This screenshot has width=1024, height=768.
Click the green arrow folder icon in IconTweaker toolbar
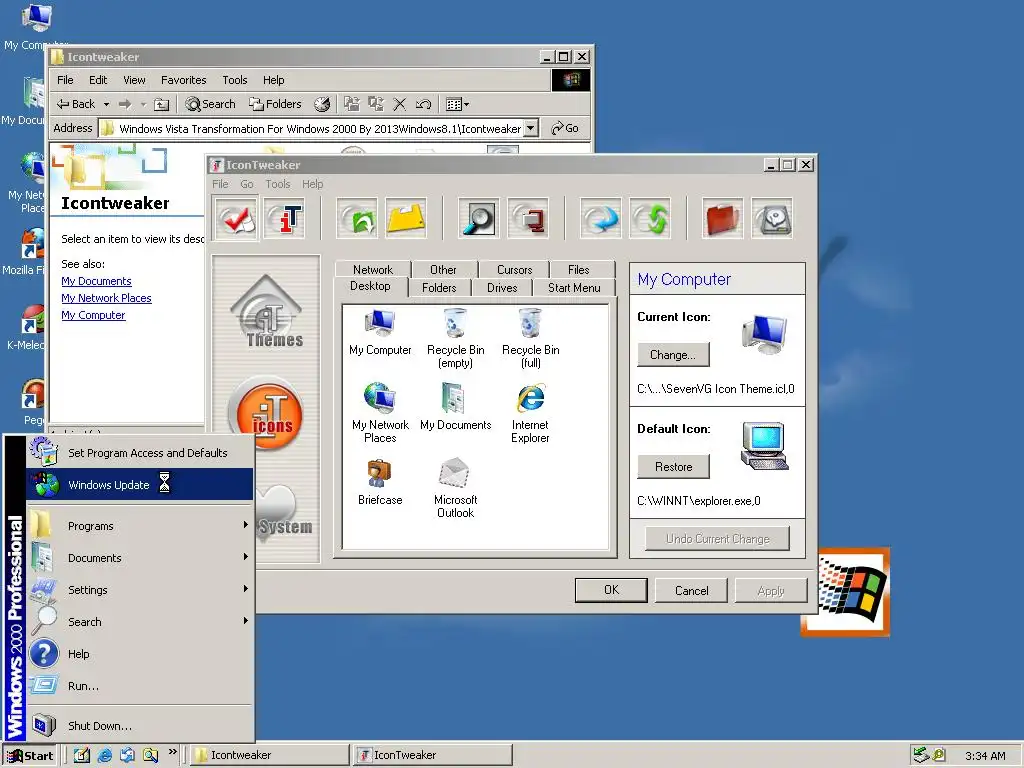[357, 218]
